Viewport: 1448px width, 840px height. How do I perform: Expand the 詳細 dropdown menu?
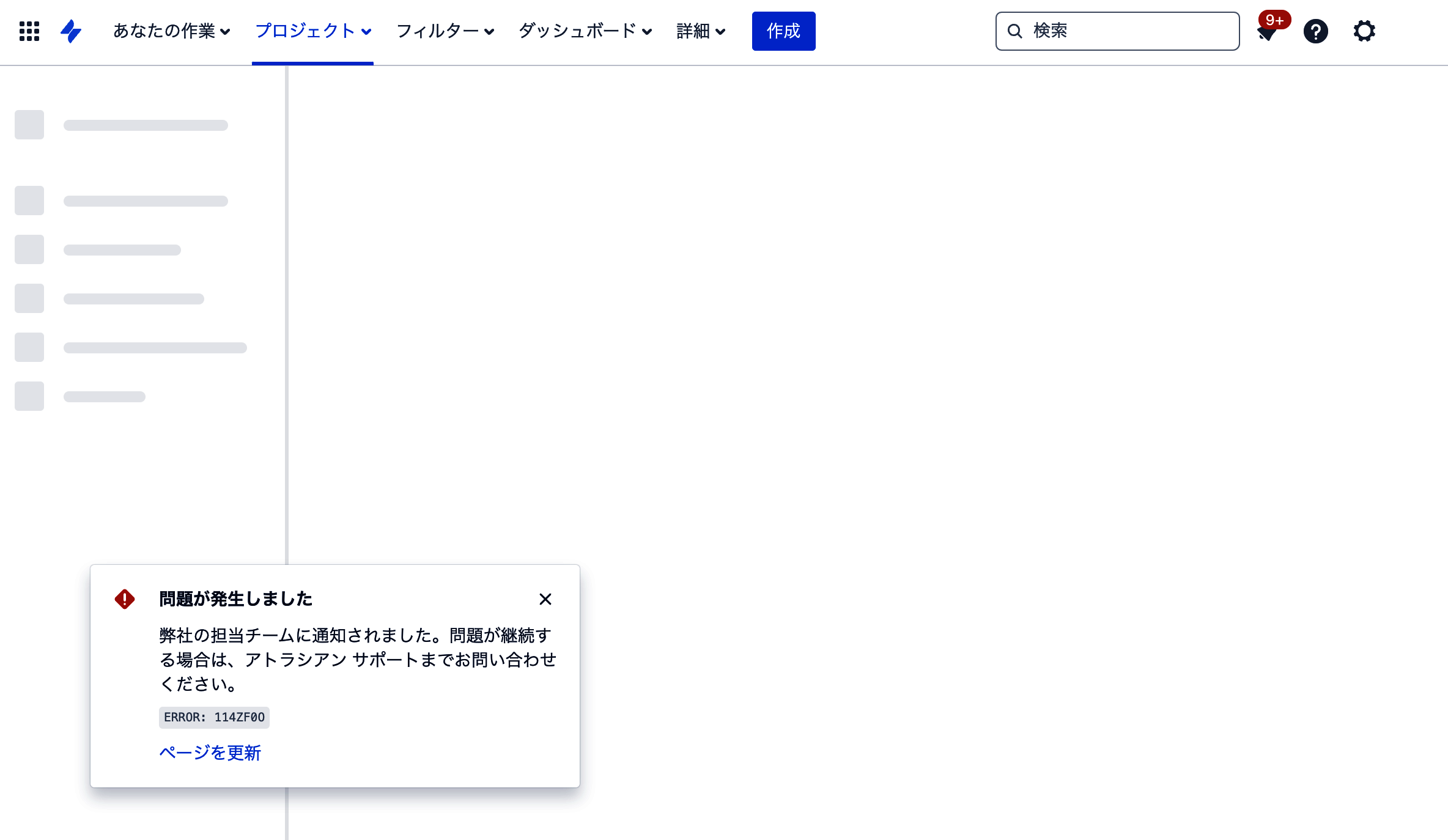pos(701,31)
